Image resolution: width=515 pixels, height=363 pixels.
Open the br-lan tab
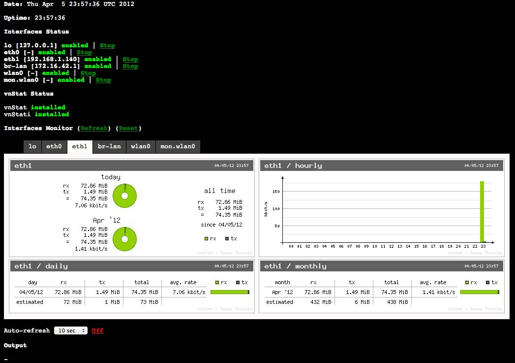coord(109,146)
